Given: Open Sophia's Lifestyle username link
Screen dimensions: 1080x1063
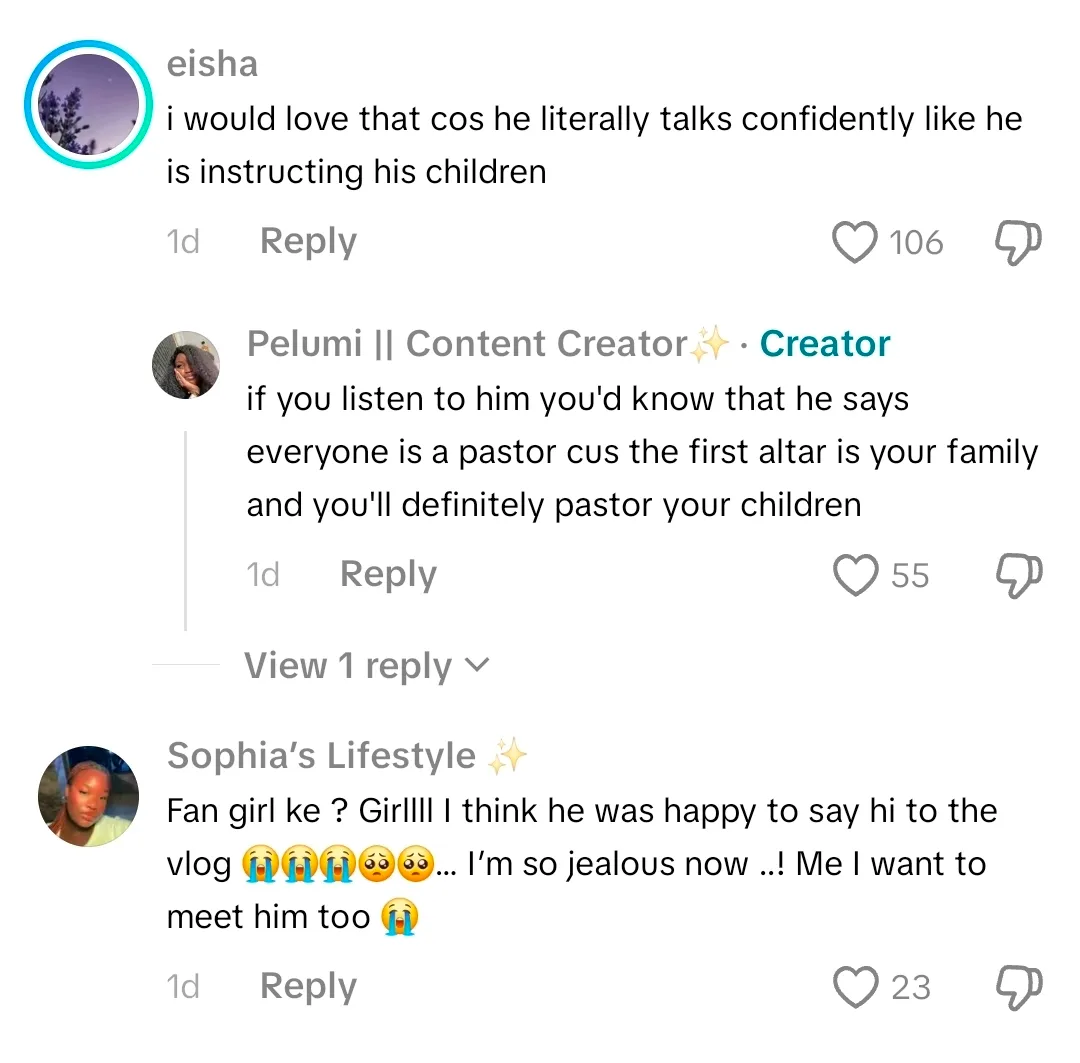Looking at the screenshot, I should click(x=321, y=756).
